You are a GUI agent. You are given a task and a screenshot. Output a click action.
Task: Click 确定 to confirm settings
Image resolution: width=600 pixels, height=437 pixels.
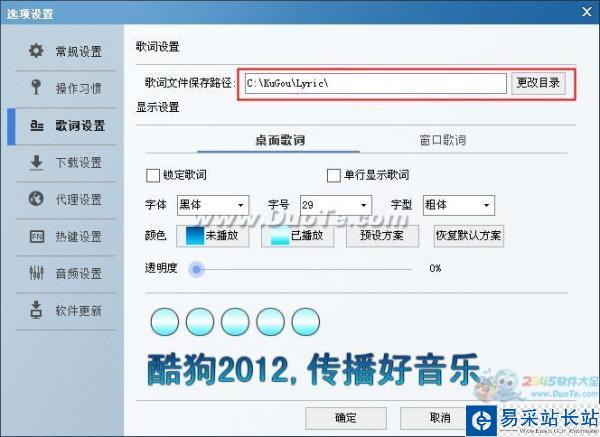[x=346, y=418]
